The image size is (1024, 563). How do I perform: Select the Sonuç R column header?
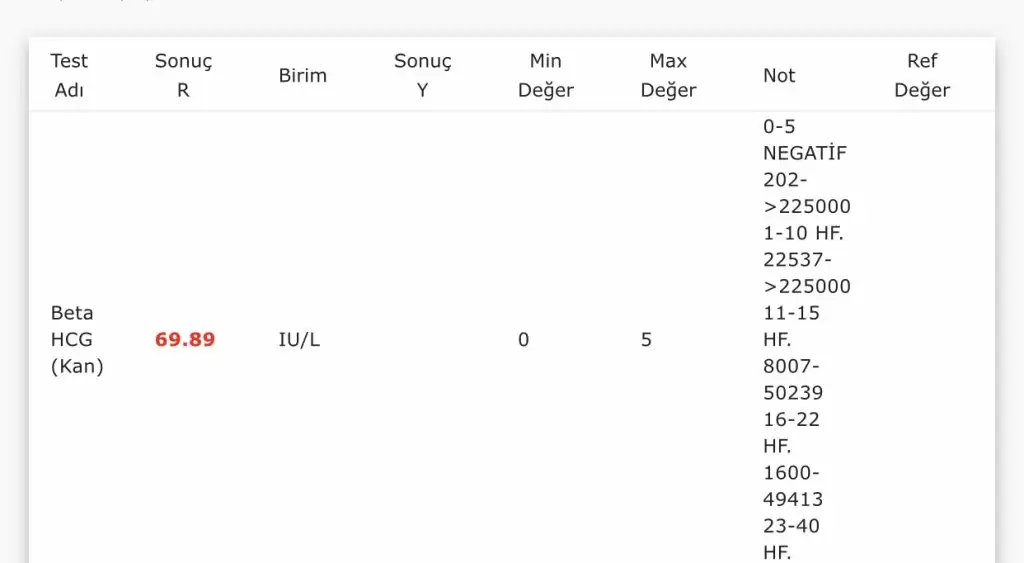point(183,75)
